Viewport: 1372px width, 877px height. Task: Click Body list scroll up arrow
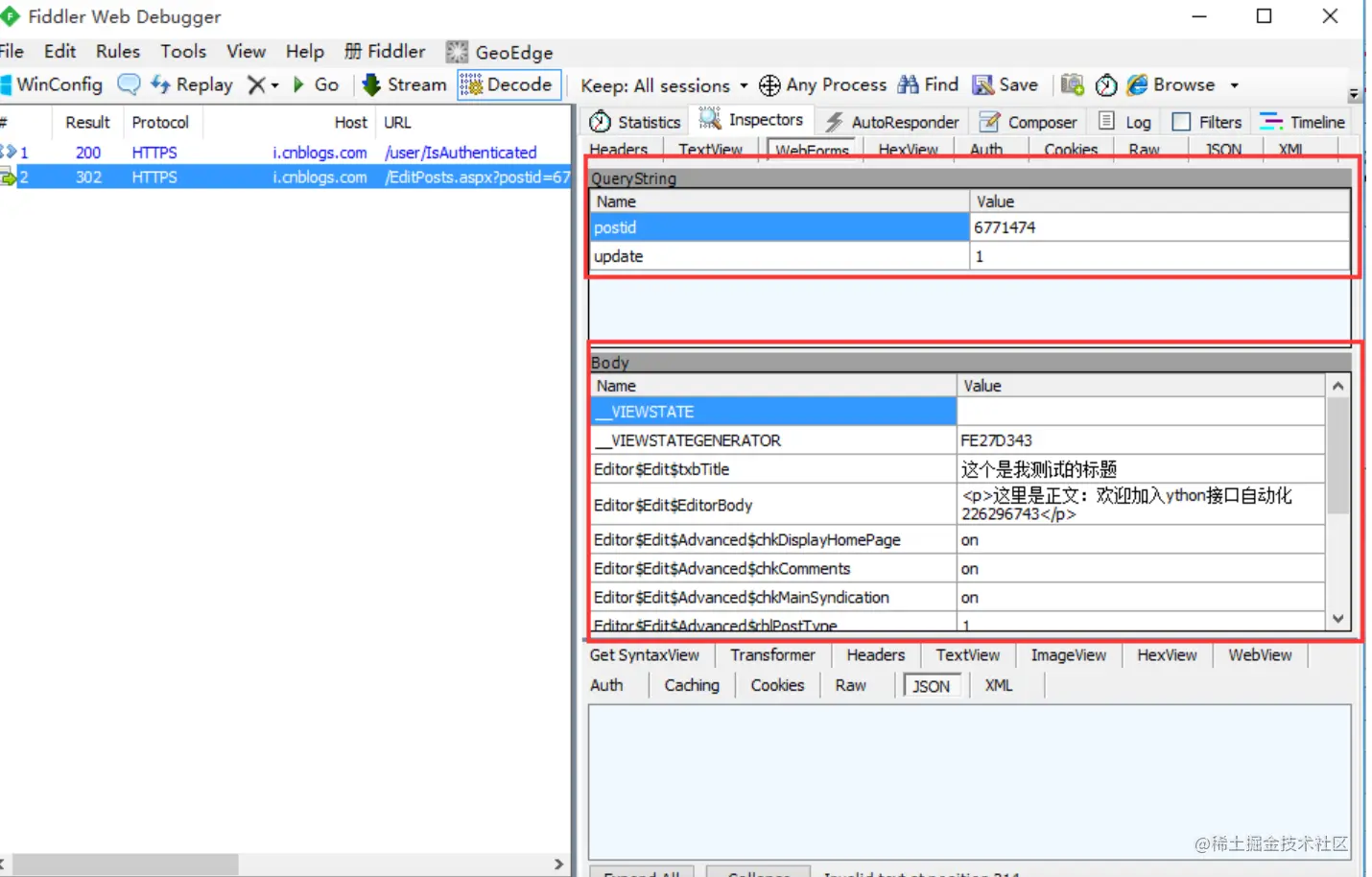(1337, 386)
